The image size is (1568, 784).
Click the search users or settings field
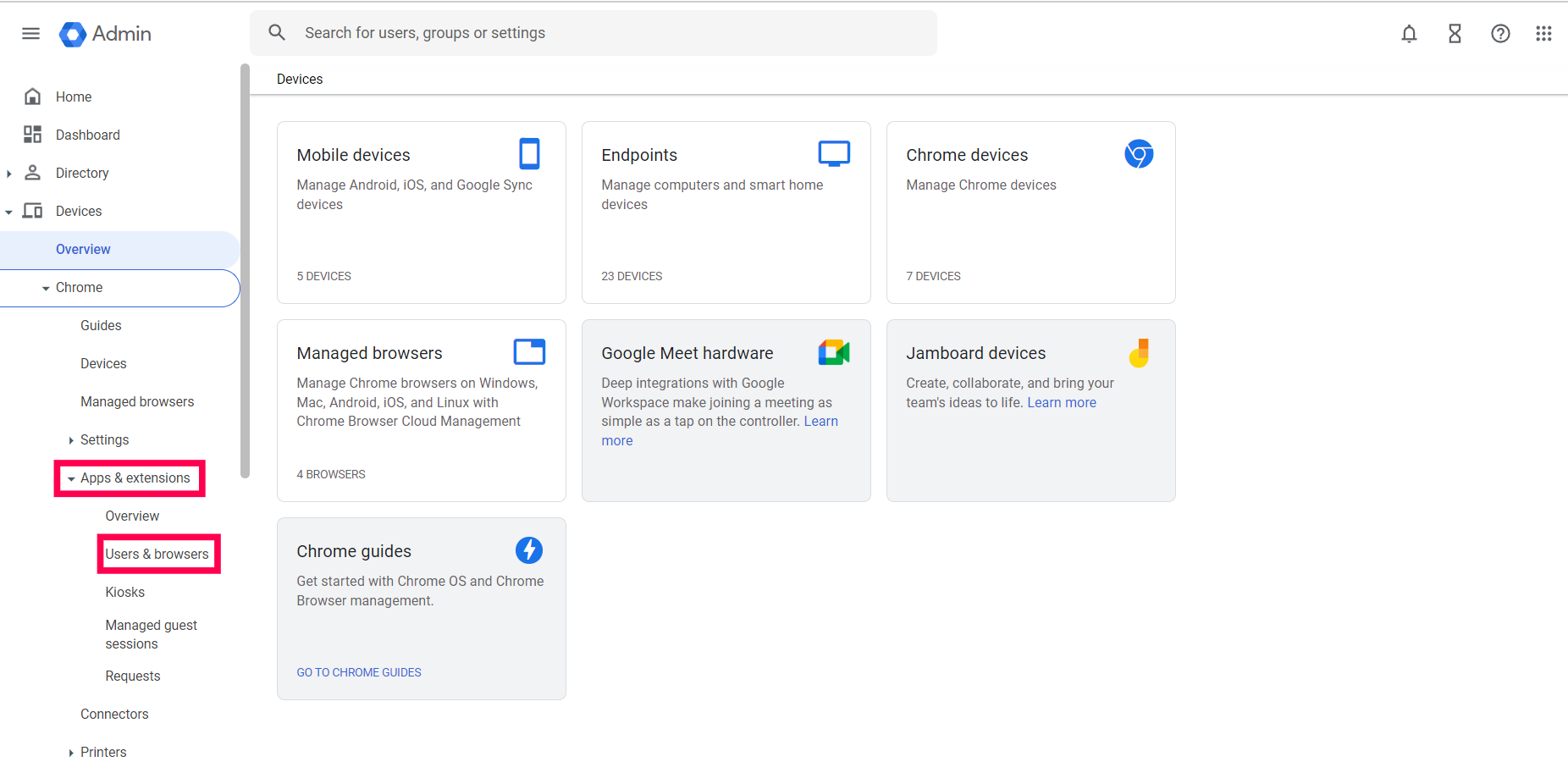(593, 33)
